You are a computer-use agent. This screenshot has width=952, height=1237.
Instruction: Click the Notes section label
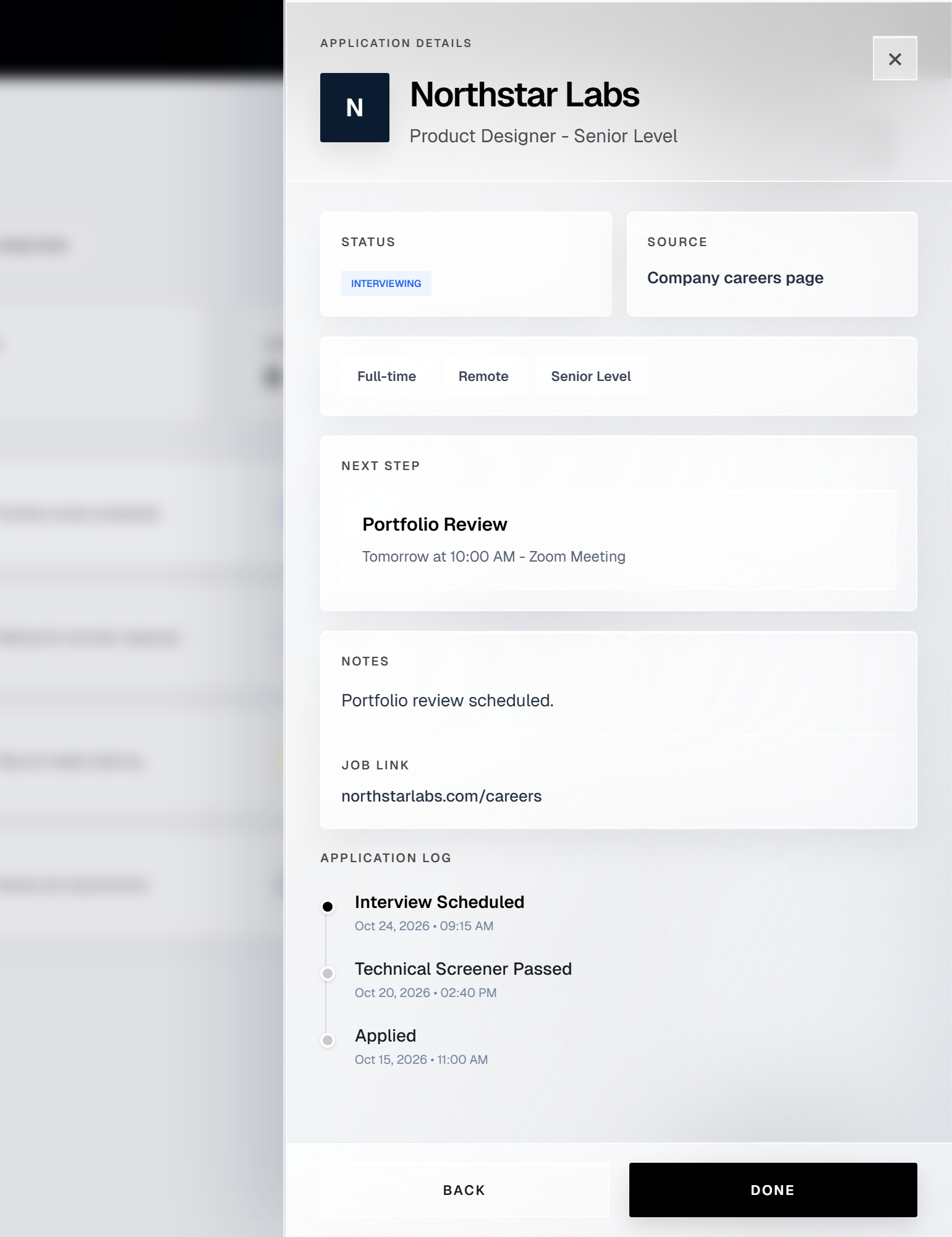pyautogui.click(x=365, y=661)
